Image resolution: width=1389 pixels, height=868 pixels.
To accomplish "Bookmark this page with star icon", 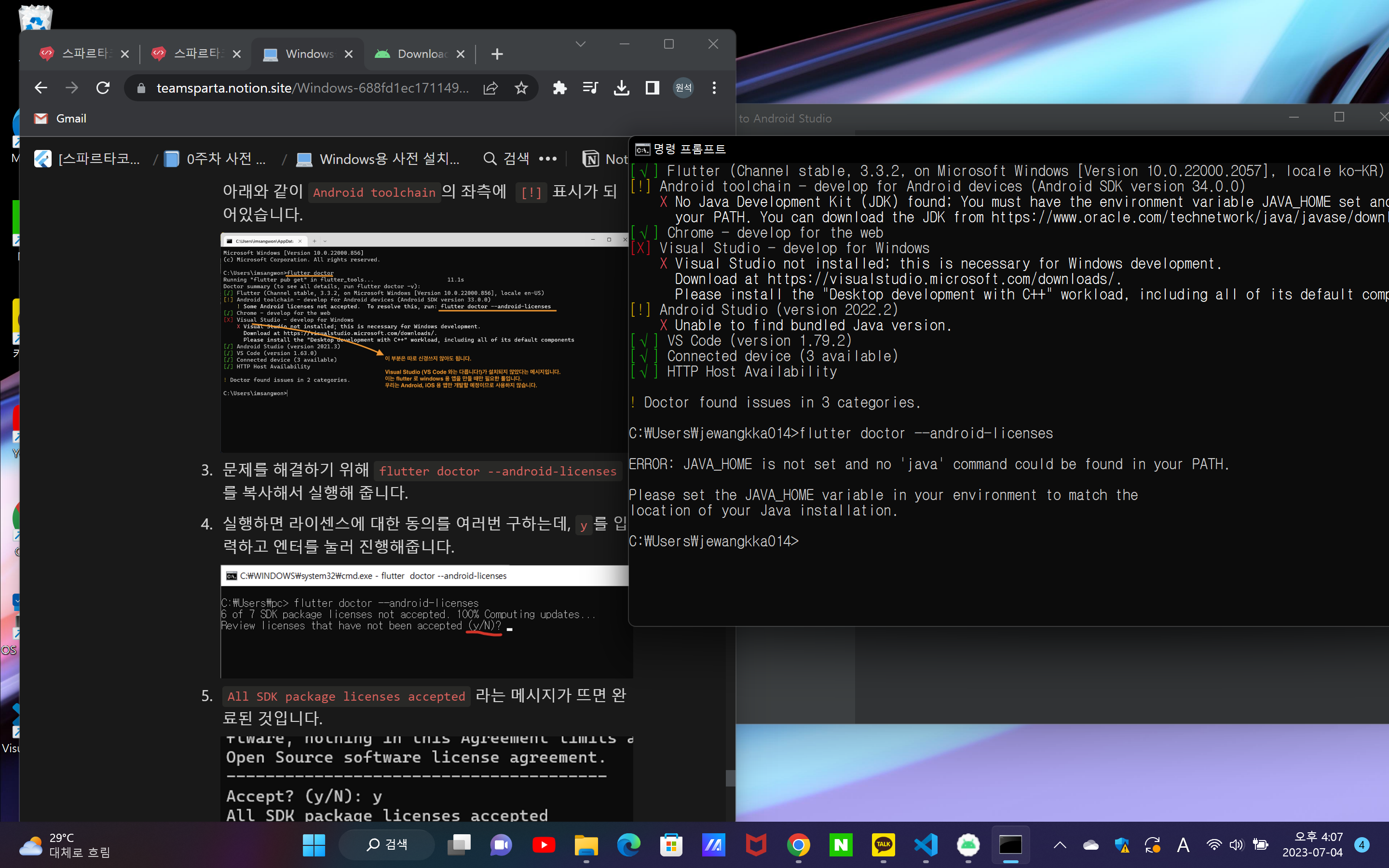I will 520,88.
